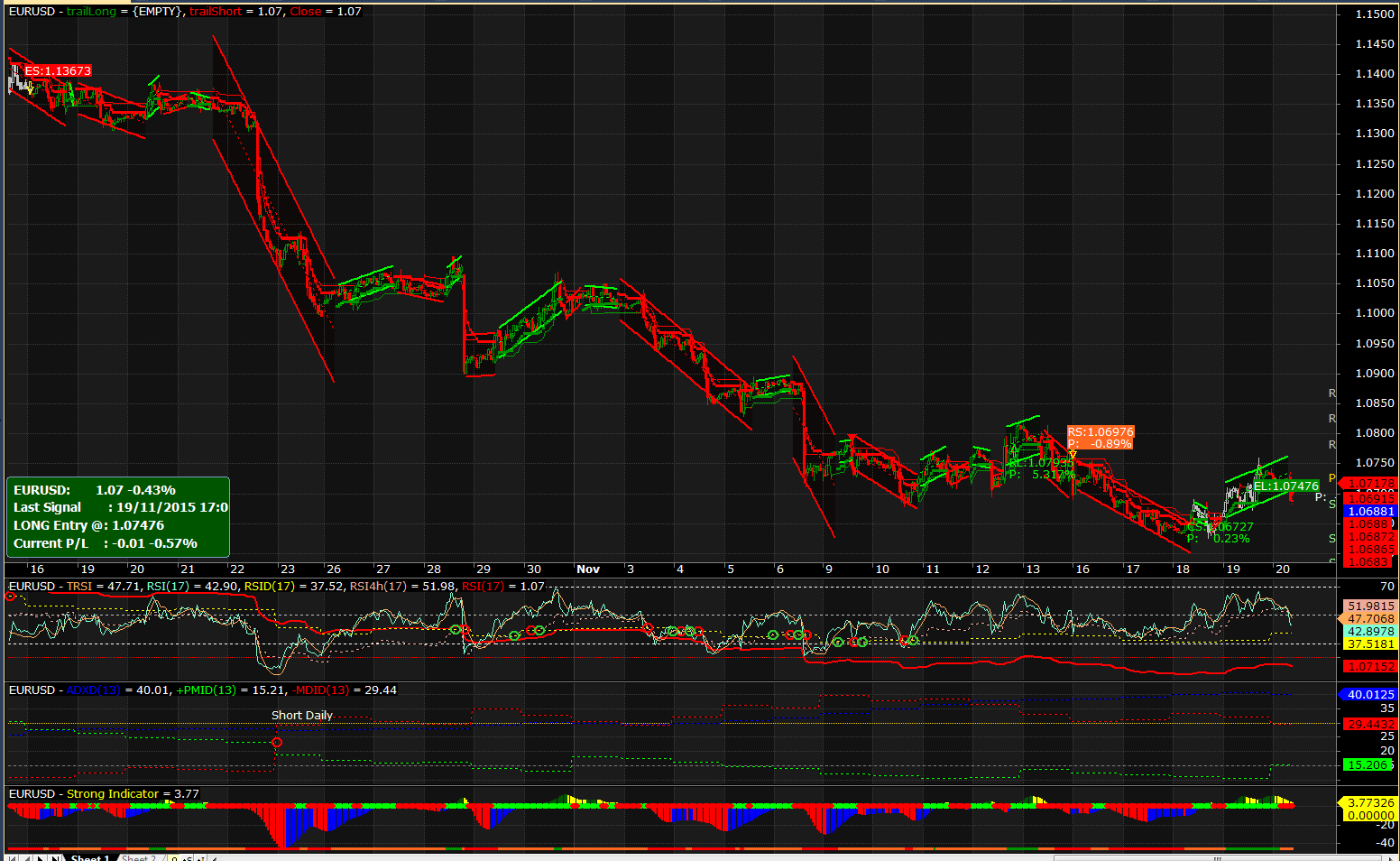Viewport: 1400px width, 861px height.
Task: Click the 'ADXD(13) = 40.01' title text
Action: pos(118,690)
